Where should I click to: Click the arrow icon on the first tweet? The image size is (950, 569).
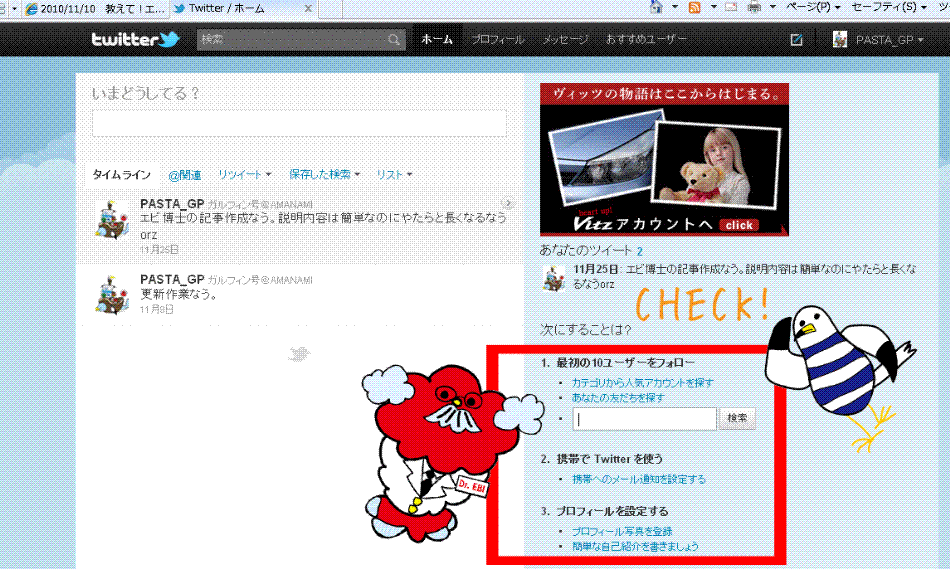point(508,204)
